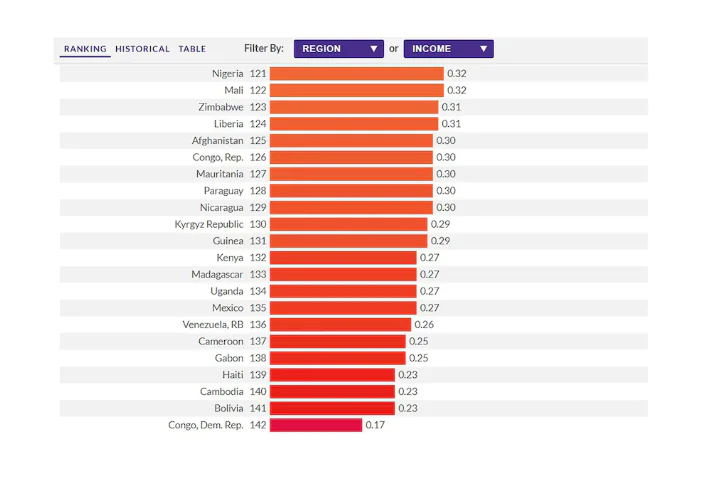The image size is (703, 480).
Task: Click the Nigeria bar at rank 121
Action: (357, 74)
